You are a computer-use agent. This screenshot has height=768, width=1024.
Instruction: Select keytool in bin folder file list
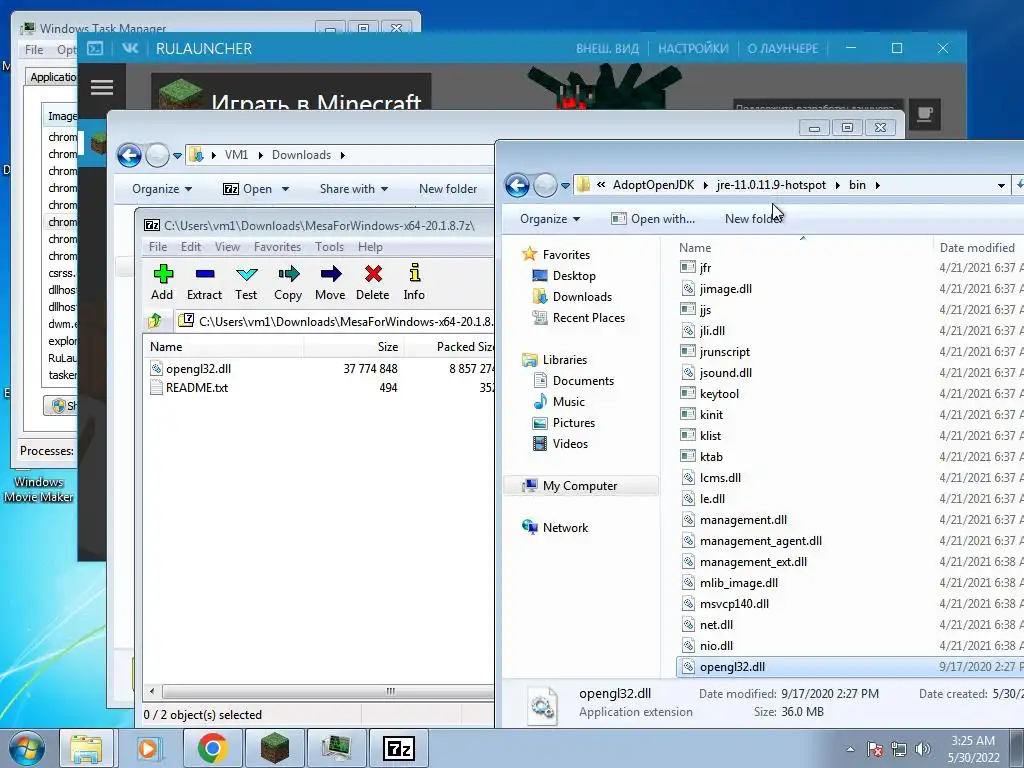pyautogui.click(x=719, y=394)
